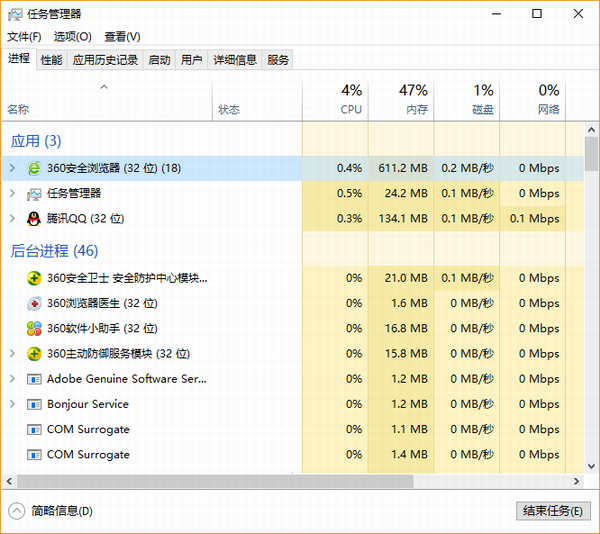Switch to the 服务 tab
Image resolution: width=600 pixels, height=534 pixels.
(278, 60)
